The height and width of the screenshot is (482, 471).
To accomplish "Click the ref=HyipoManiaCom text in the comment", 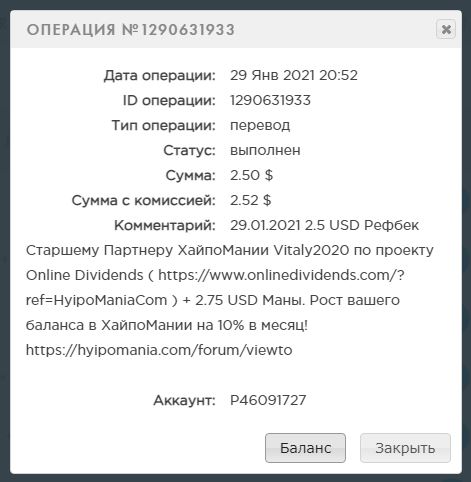I will [96, 300].
